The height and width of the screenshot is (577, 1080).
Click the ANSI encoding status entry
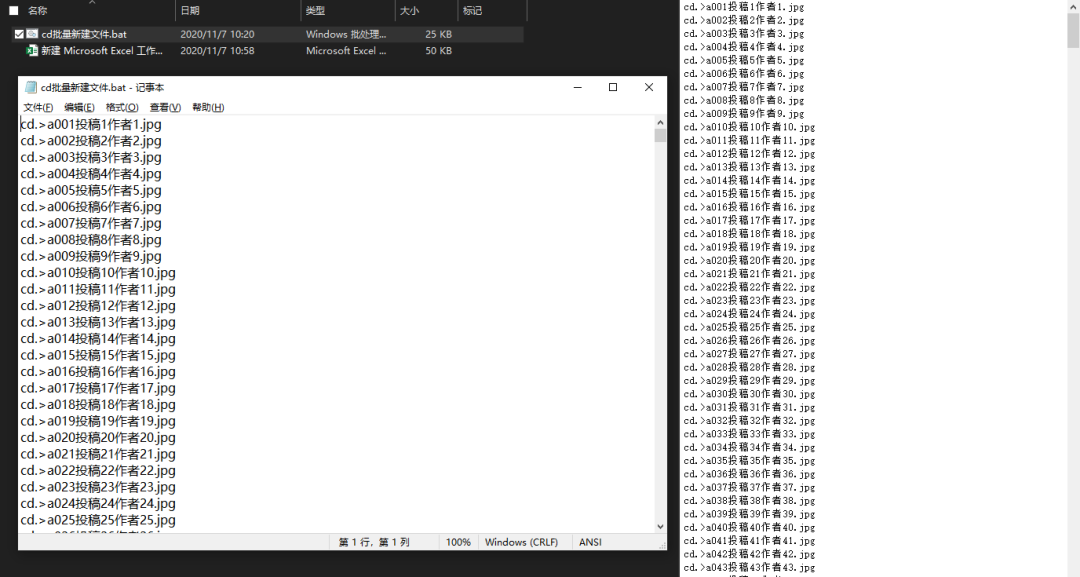pyautogui.click(x=590, y=542)
